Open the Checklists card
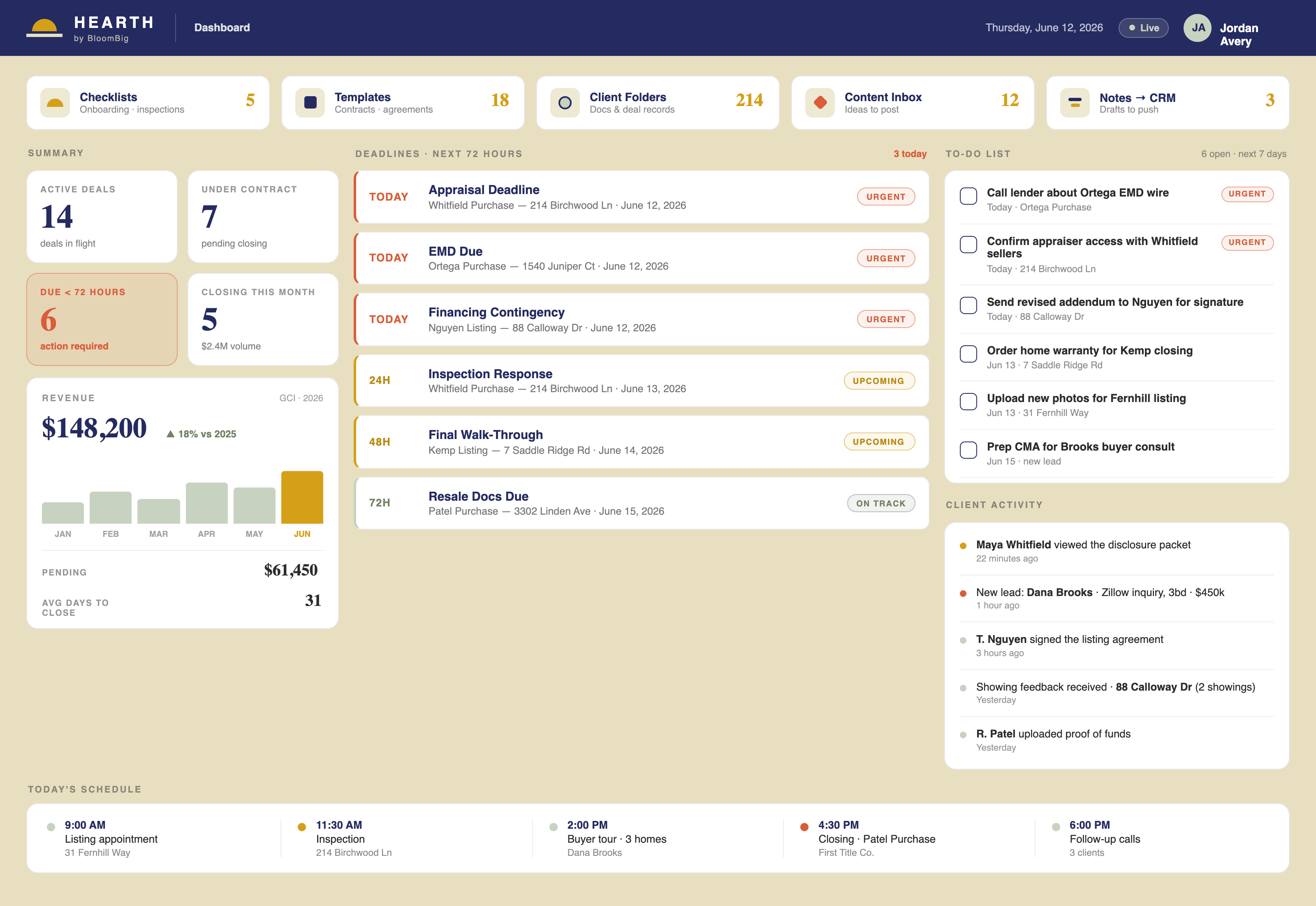Viewport: 1316px width, 906px height. click(148, 103)
